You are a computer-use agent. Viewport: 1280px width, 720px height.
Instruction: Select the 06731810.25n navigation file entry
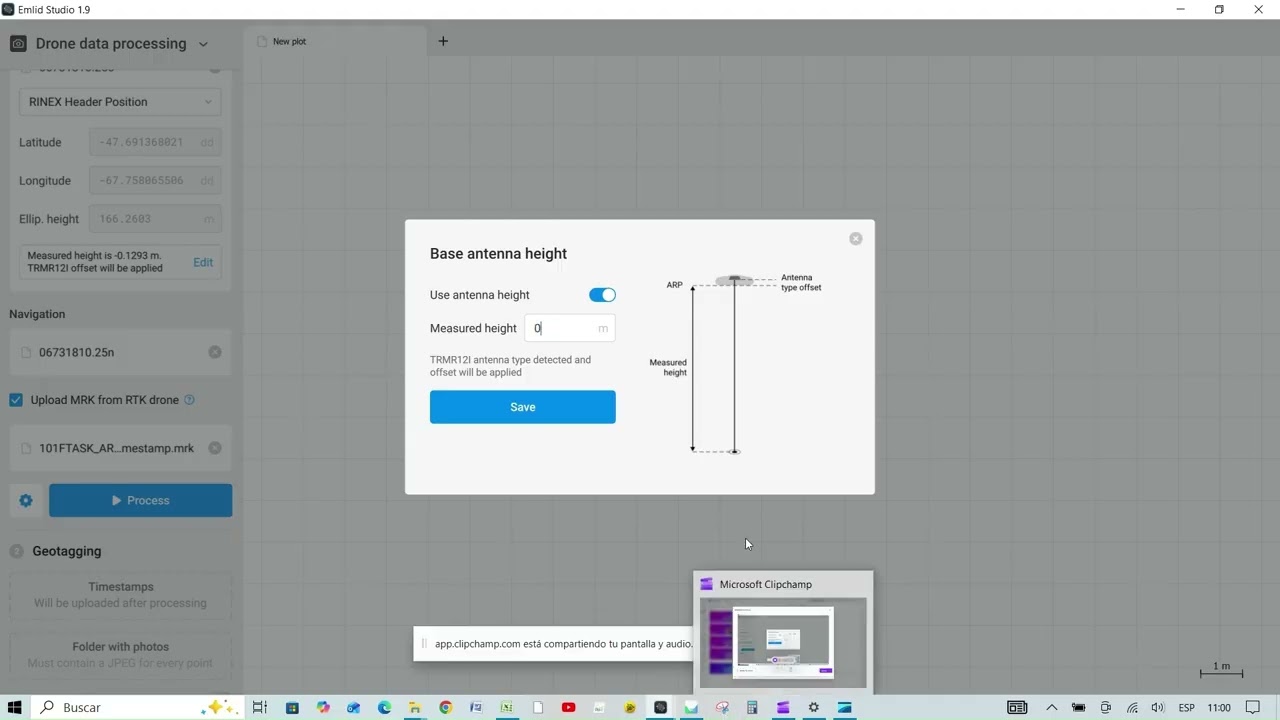[x=120, y=352]
